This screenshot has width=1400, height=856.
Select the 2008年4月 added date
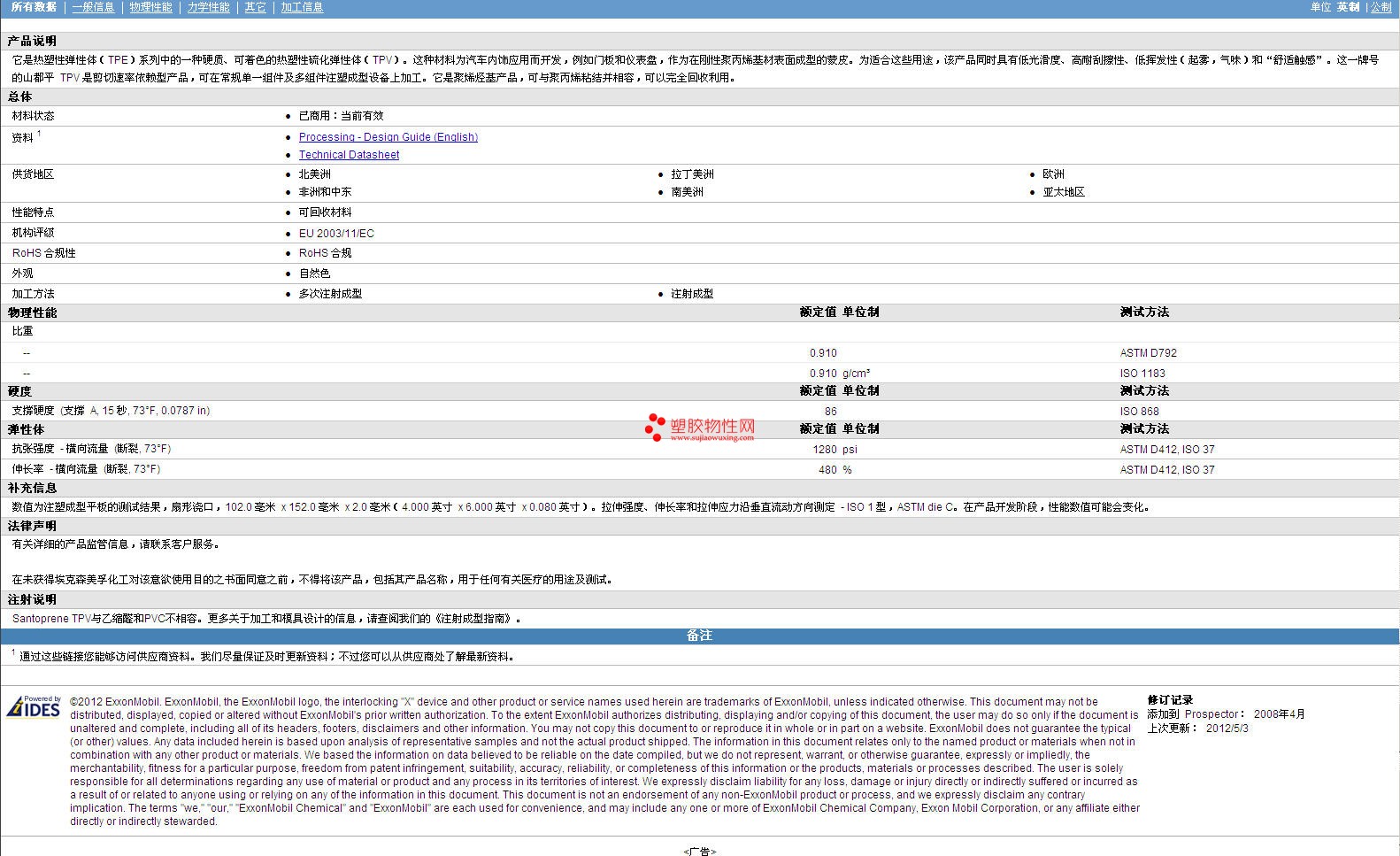(1280, 714)
